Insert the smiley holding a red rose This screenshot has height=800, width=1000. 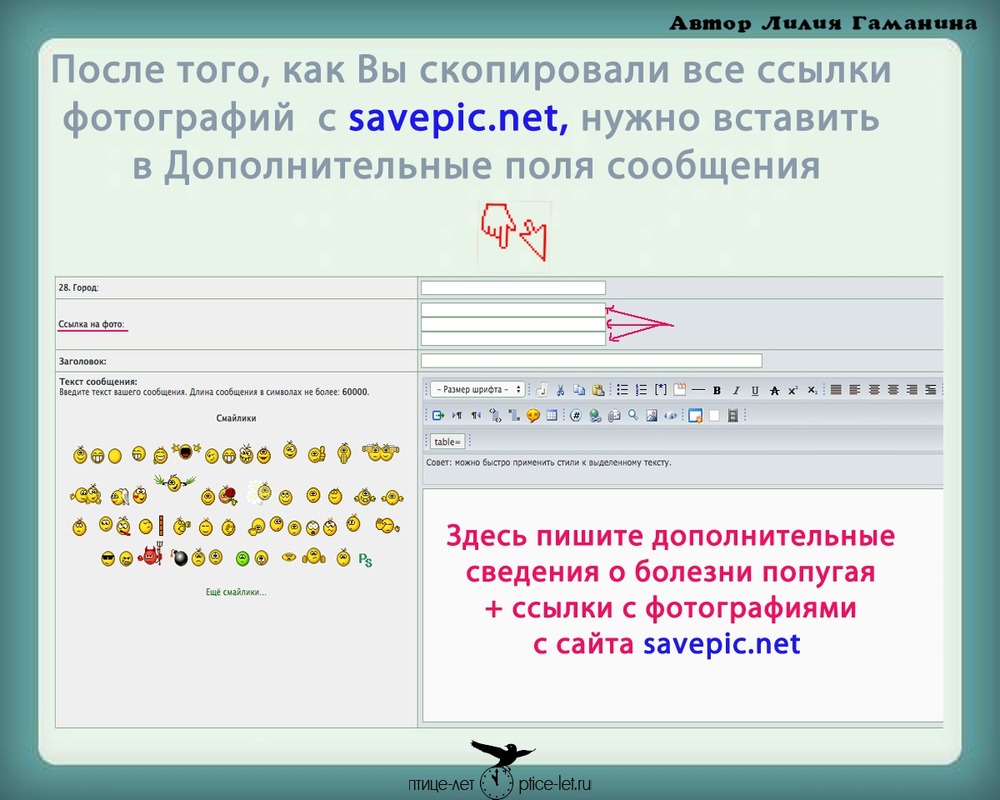pyautogui.click(x=228, y=495)
